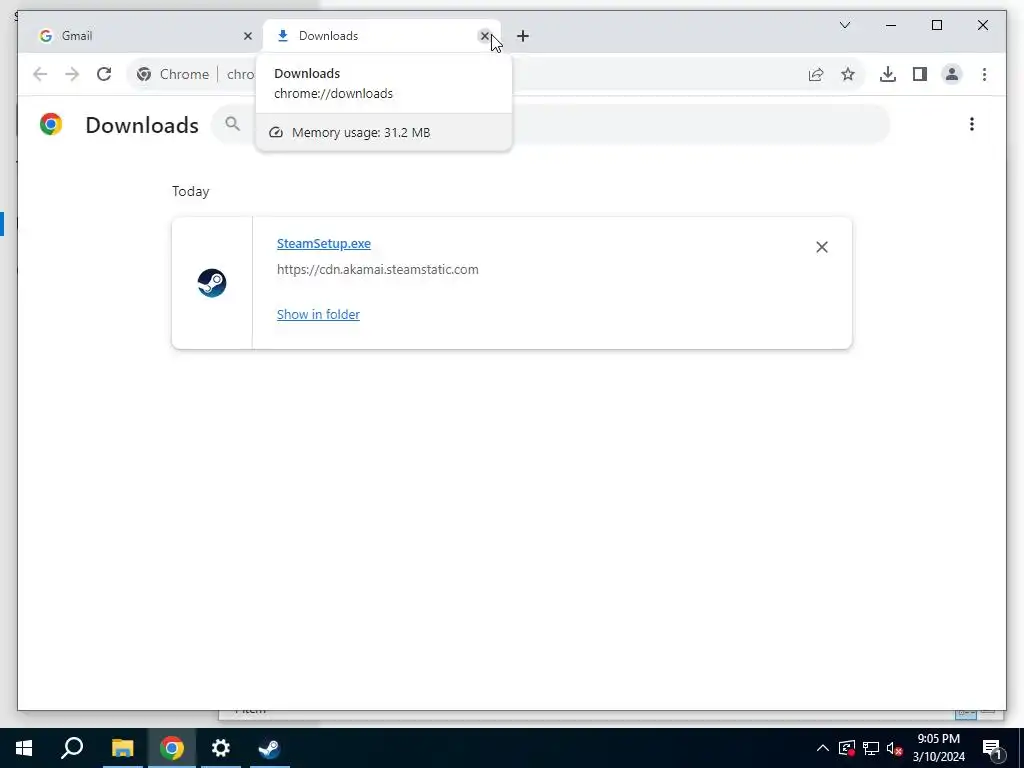Click the Today date heading

(191, 191)
